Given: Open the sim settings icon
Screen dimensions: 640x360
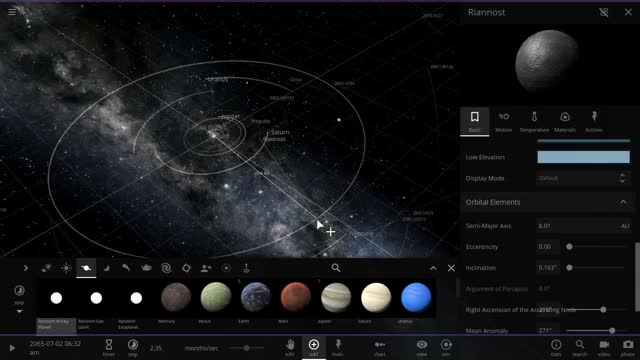Looking at the screenshot, I should [446, 347].
